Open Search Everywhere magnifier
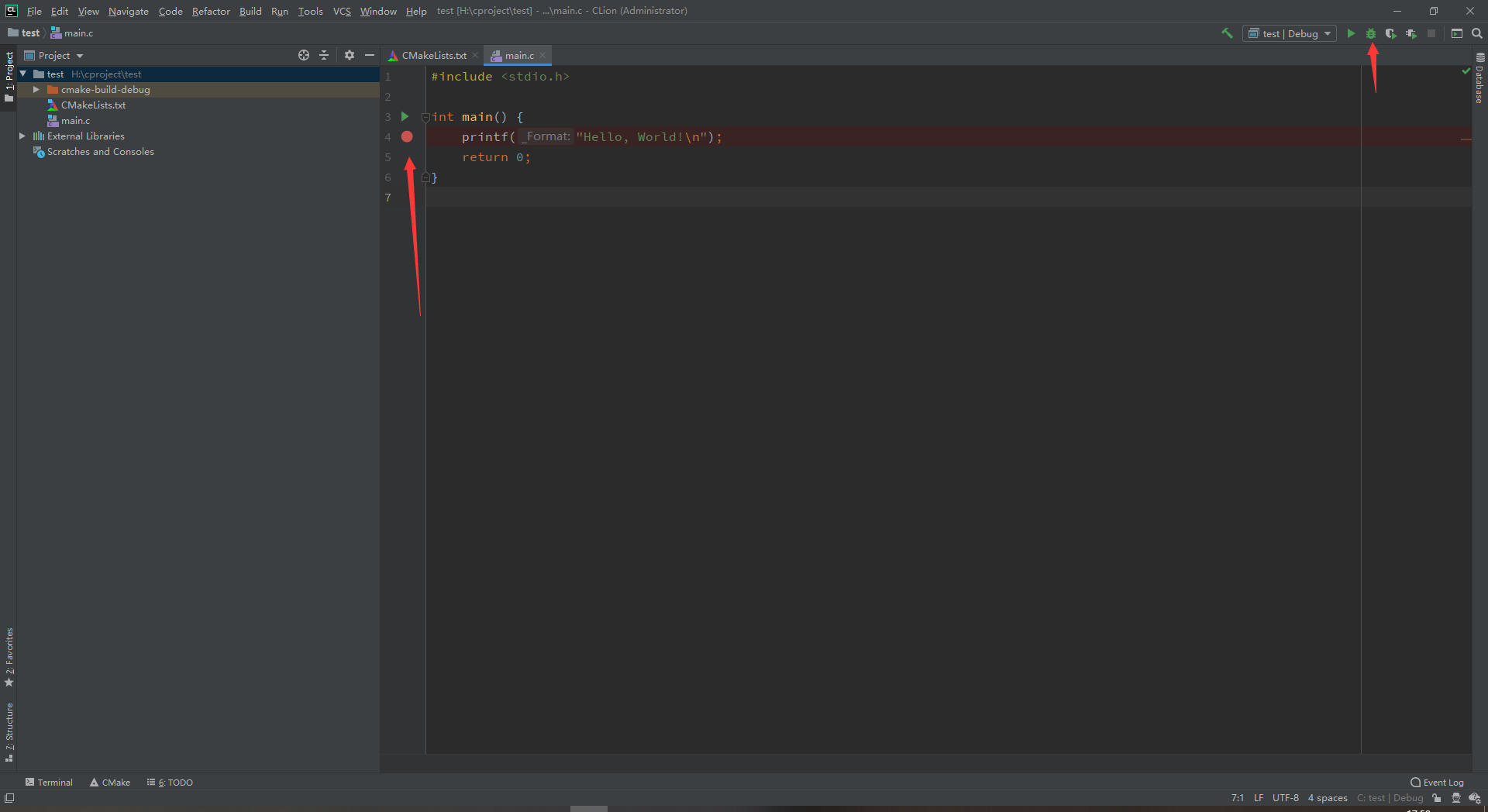 click(1477, 33)
